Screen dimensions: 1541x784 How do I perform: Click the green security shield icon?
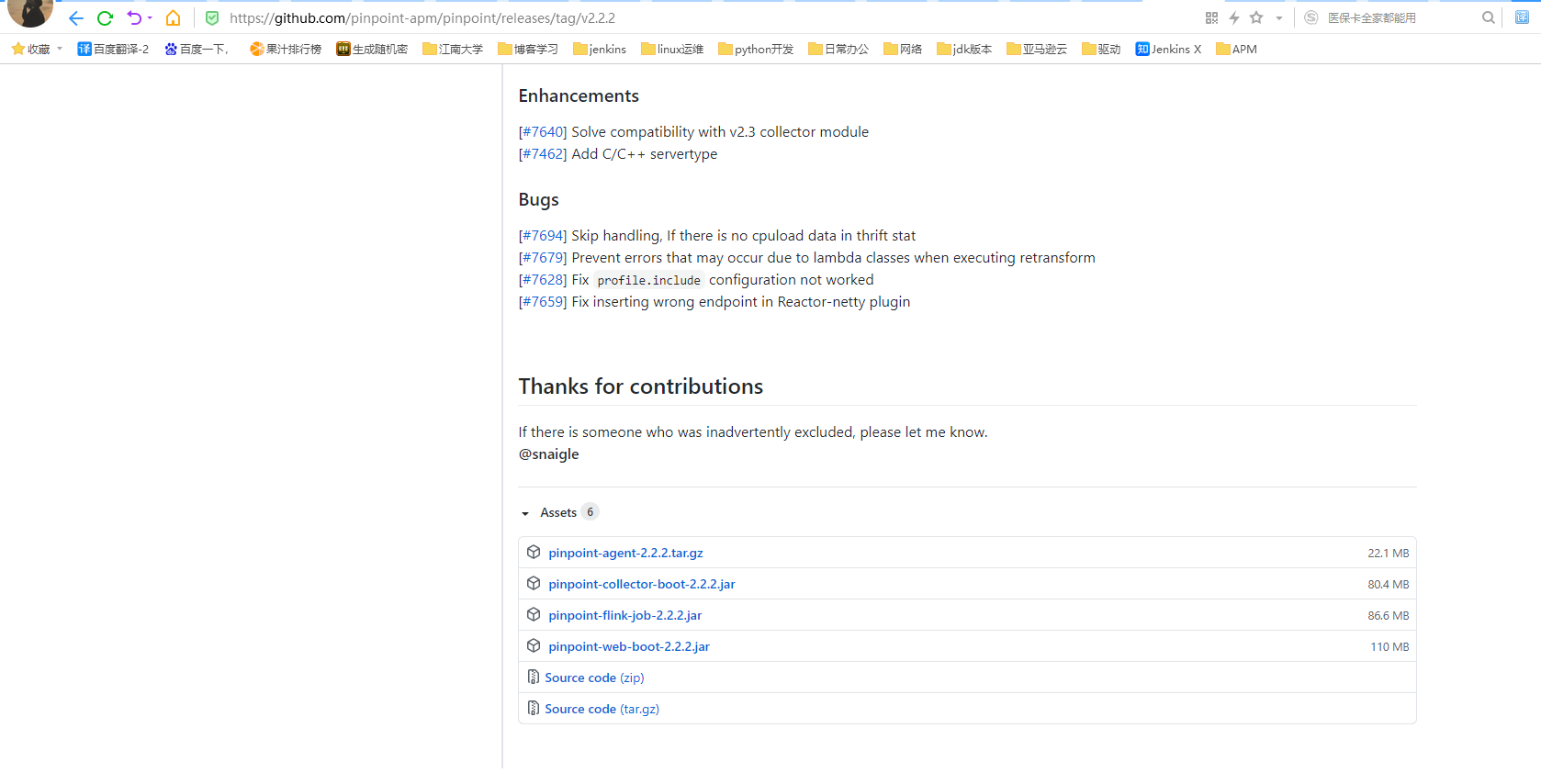212,18
